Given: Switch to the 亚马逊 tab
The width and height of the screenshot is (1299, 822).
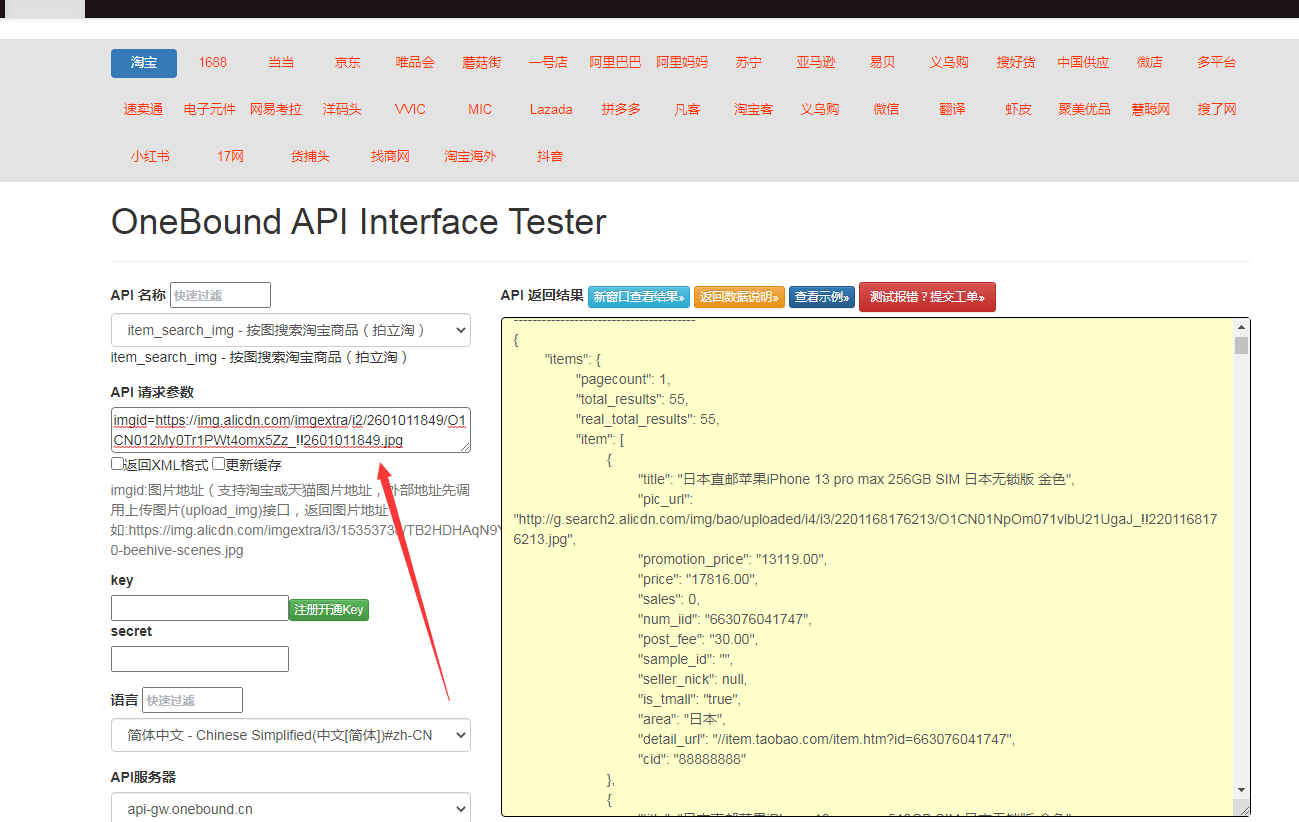Looking at the screenshot, I should tap(816, 62).
